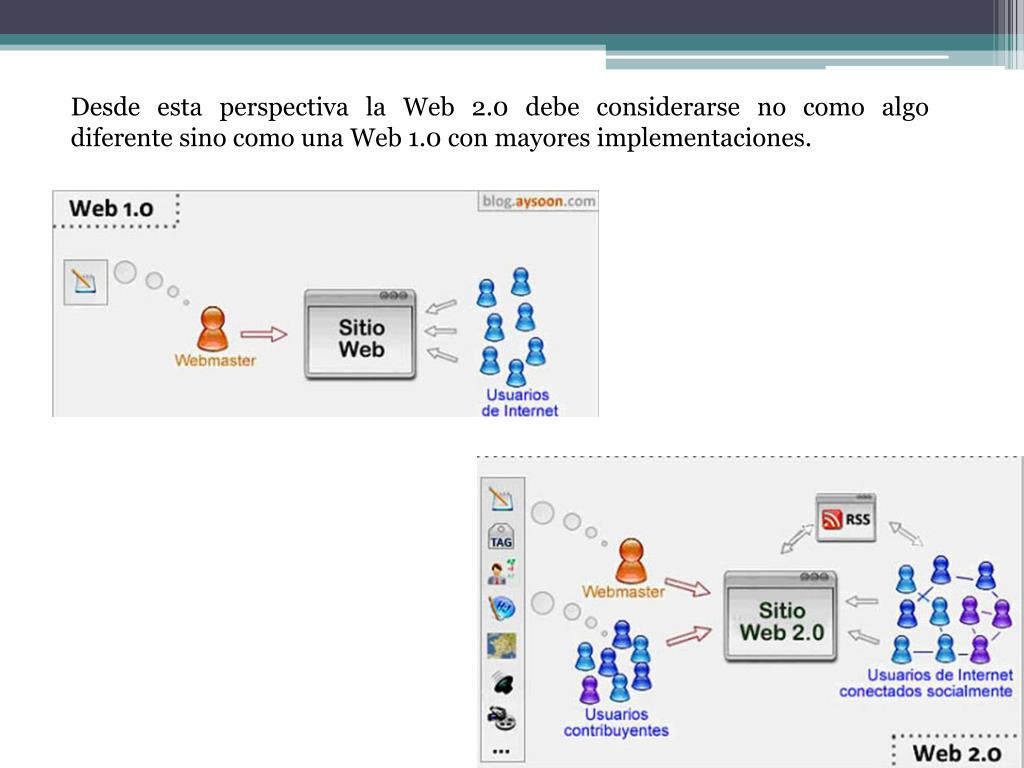Click 'Usuarios de Internet conectados socialmente' caption
The height and width of the screenshot is (768, 1024).
tap(926, 683)
